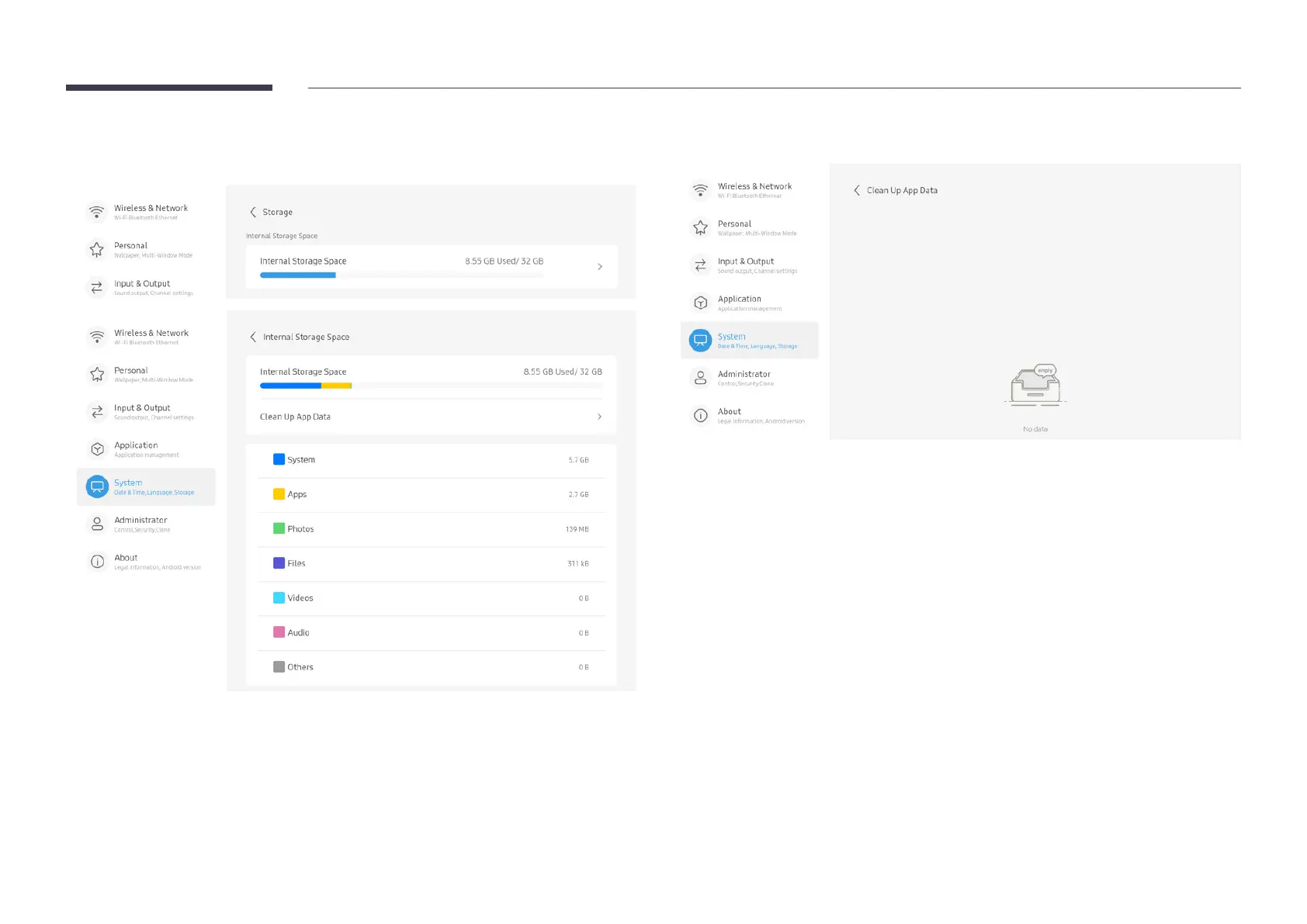
Task: Select the Apps row showing 2.7 GB
Action: pos(431,494)
